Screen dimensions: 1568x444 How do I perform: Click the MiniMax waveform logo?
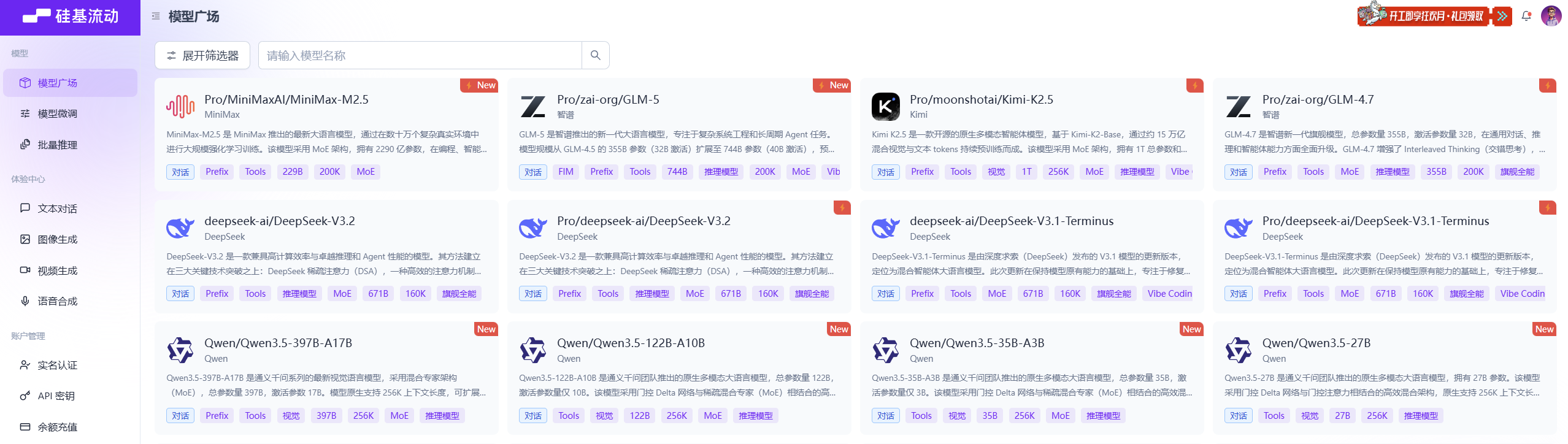click(180, 107)
